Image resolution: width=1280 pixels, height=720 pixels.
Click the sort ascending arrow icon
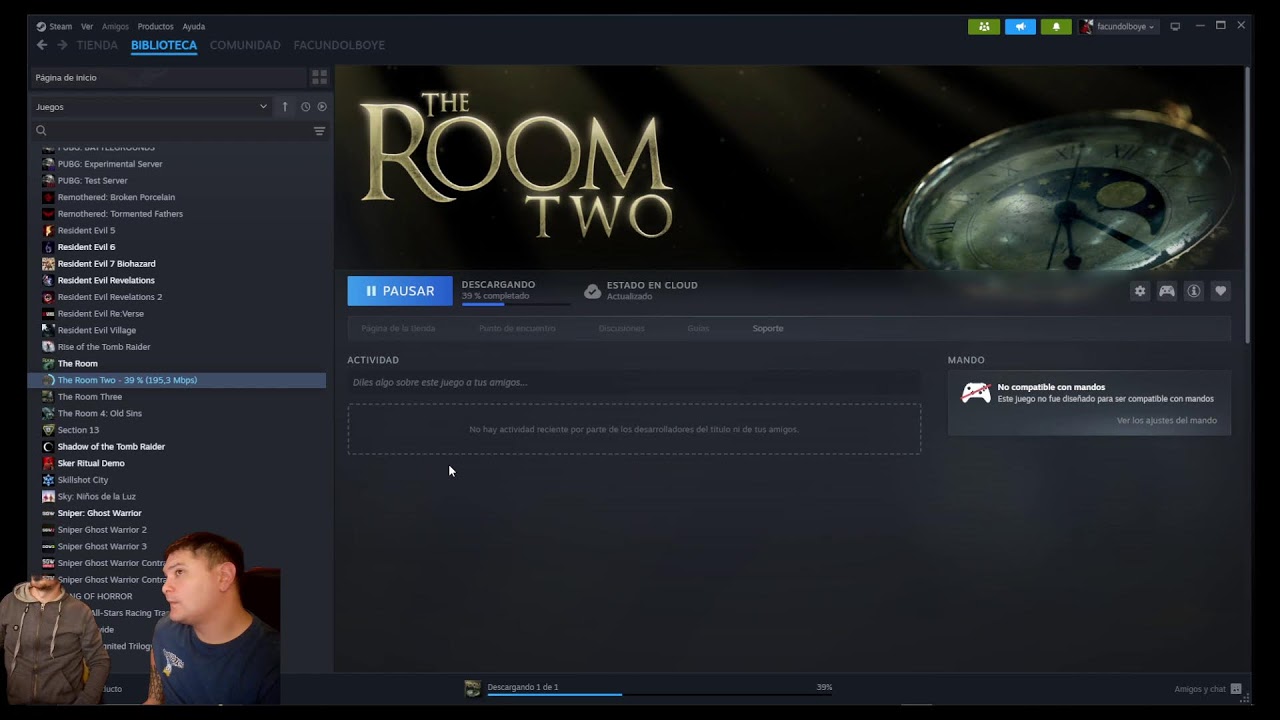pyautogui.click(x=285, y=106)
